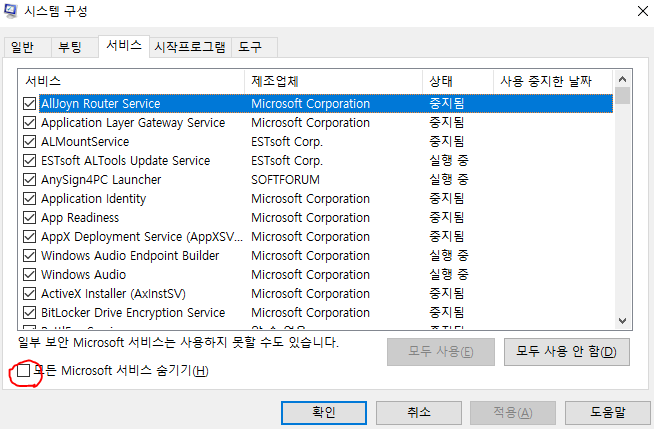Image resolution: width=654 pixels, height=429 pixels.
Task: Select the AllJoyn Router Service row name
Action: (101, 103)
